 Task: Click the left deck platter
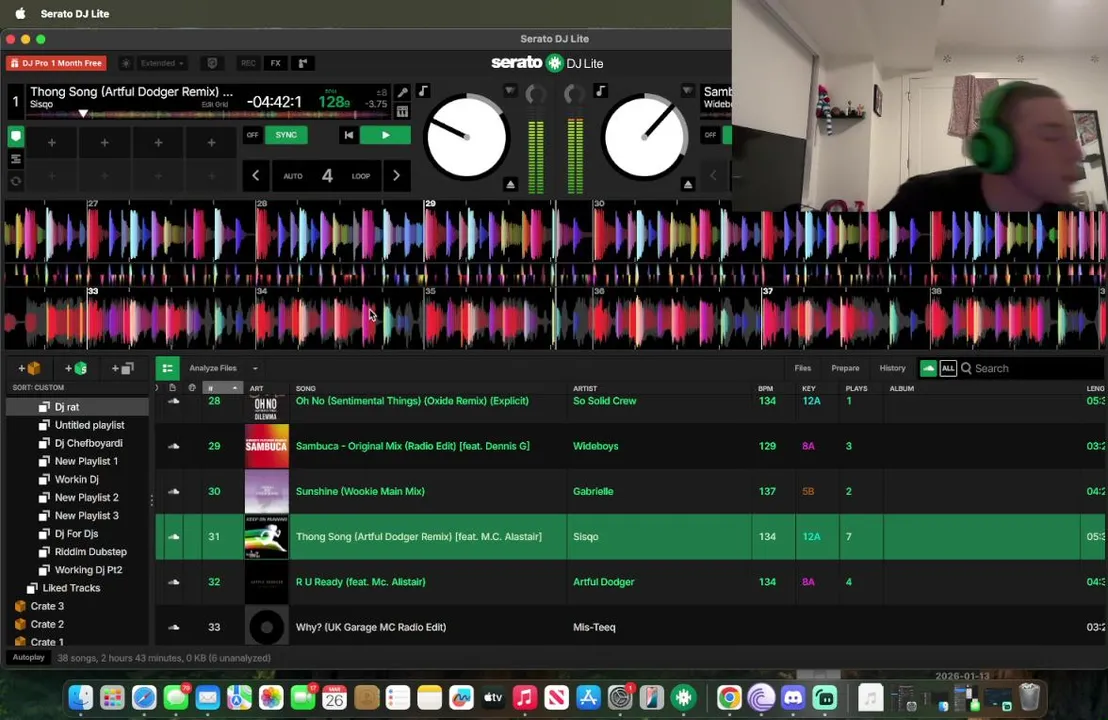pyautogui.click(x=466, y=137)
